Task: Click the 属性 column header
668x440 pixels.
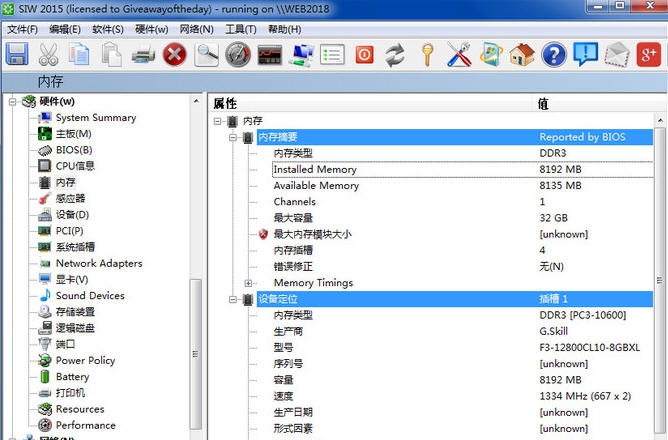Action: [370, 104]
